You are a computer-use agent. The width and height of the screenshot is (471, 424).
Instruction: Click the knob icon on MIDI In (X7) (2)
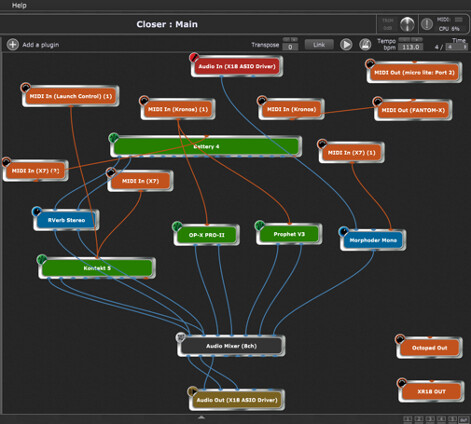(x=6, y=162)
